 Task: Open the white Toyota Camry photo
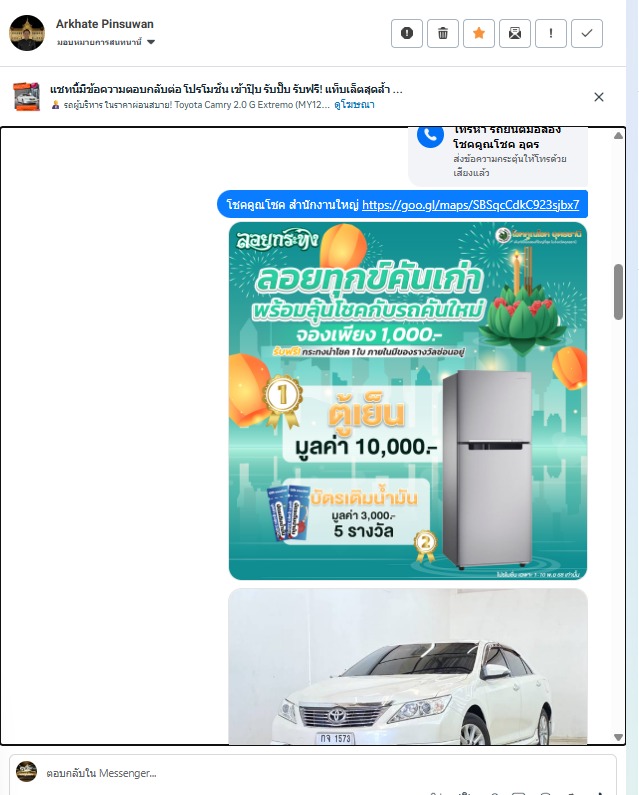pos(408,666)
